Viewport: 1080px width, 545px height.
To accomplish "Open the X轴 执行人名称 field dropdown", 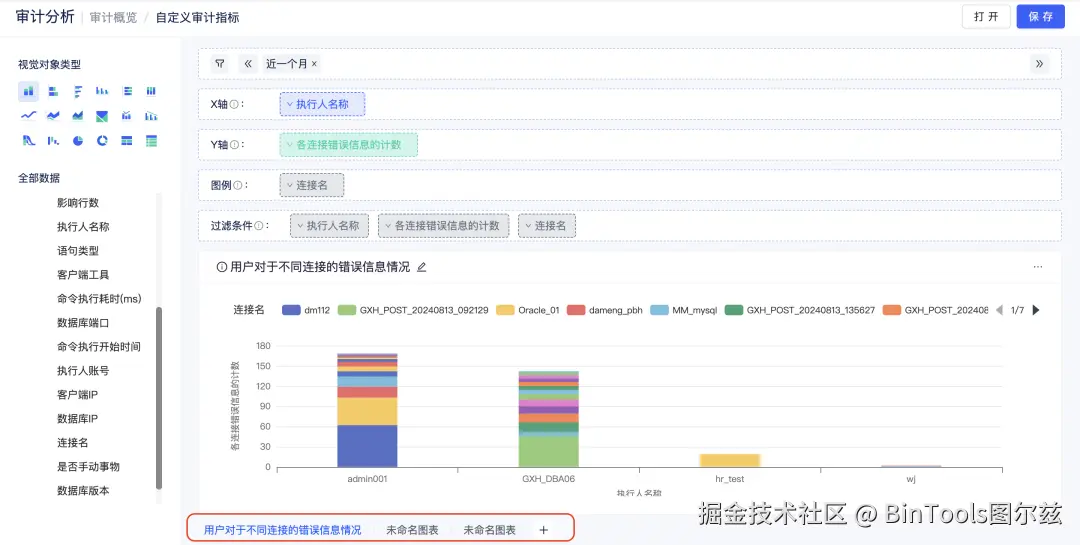I will [x=322, y=104].
